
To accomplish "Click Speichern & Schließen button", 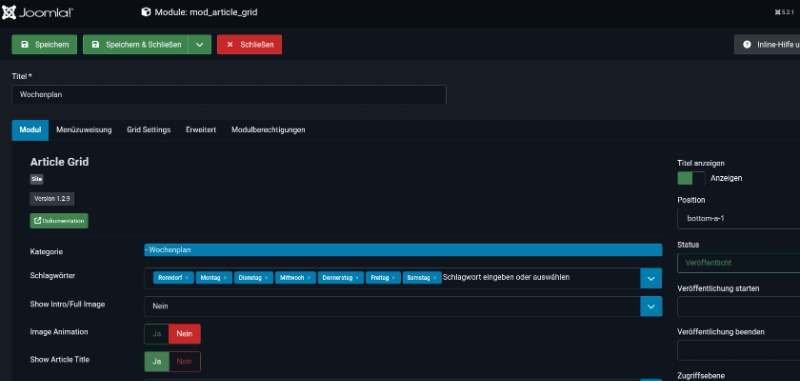I will pyautogui.click(x=136, y=45).
